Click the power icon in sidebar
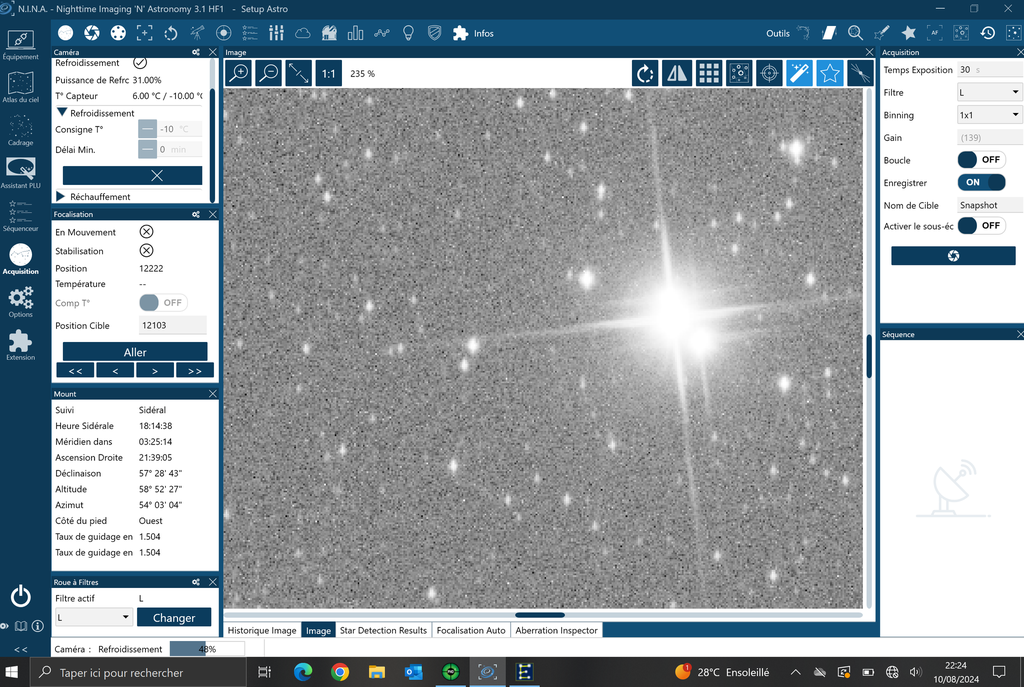This screenshot has height=687, width=1024. click(20, 596)
